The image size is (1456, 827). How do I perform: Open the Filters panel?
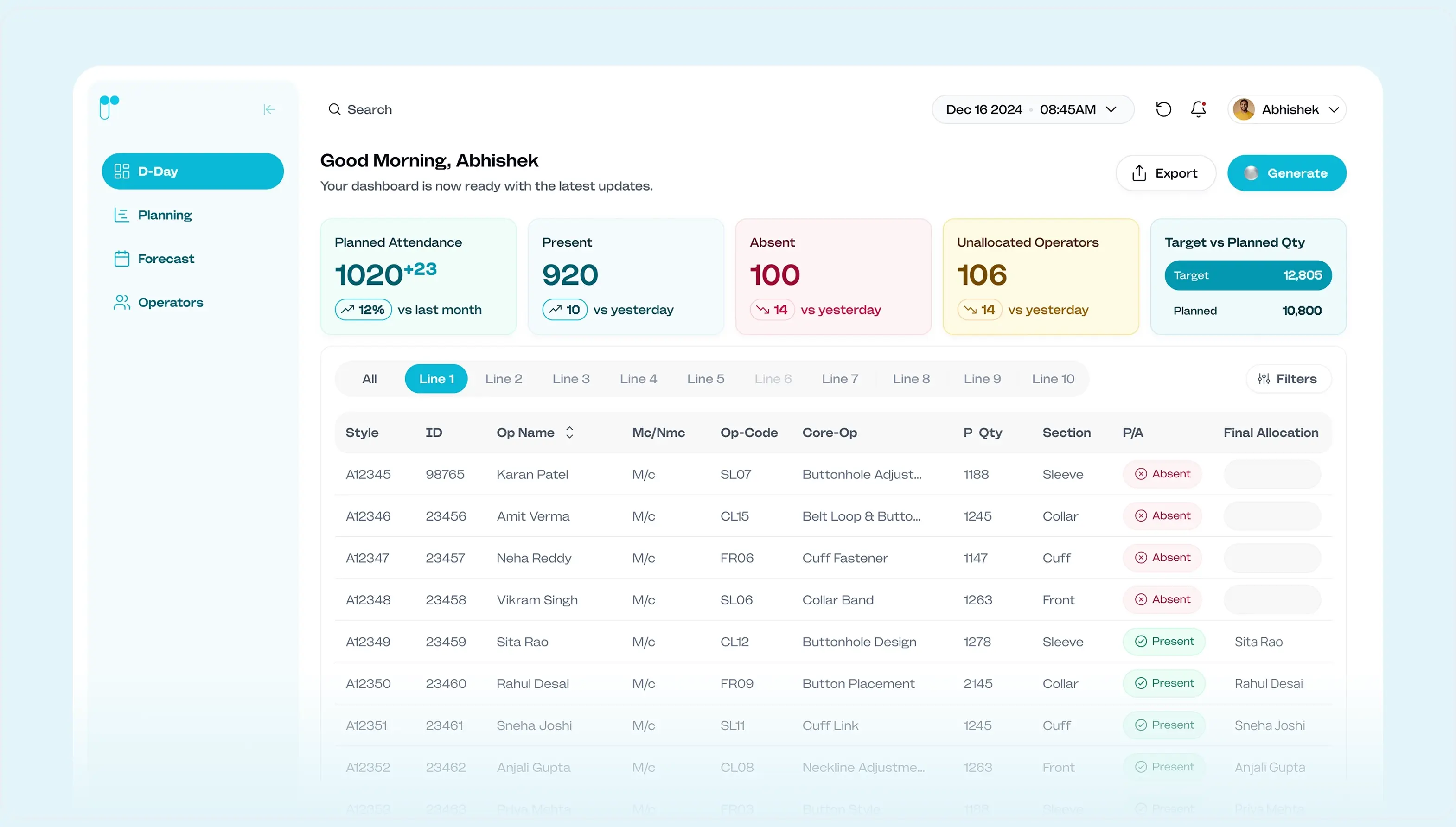pos(1287,379)
